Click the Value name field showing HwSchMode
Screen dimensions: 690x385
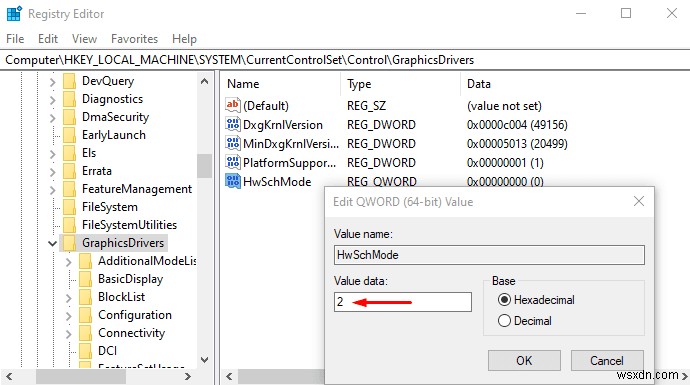[x=489, y=255]
